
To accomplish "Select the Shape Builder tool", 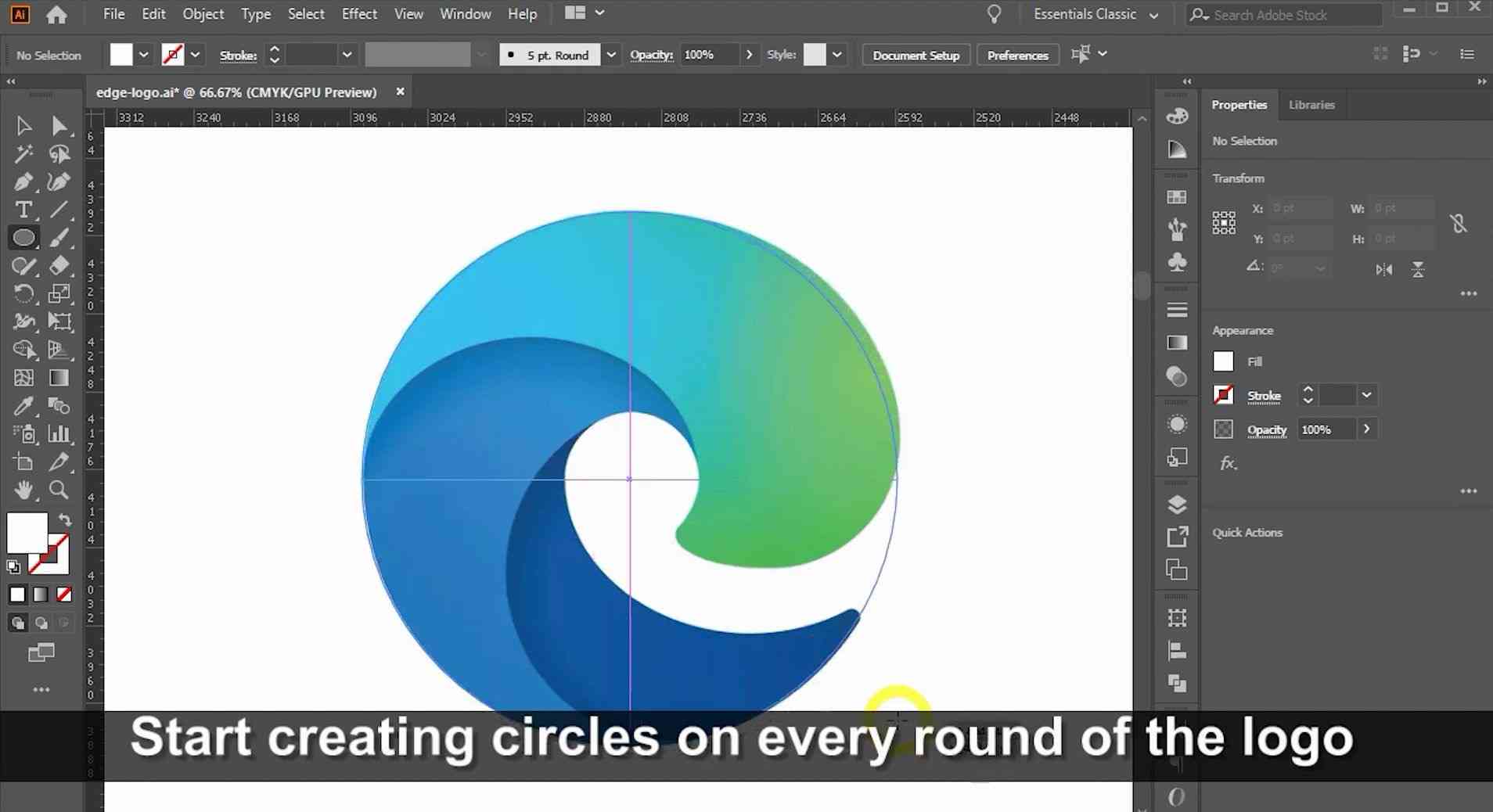I will click(x=23, y=350).
